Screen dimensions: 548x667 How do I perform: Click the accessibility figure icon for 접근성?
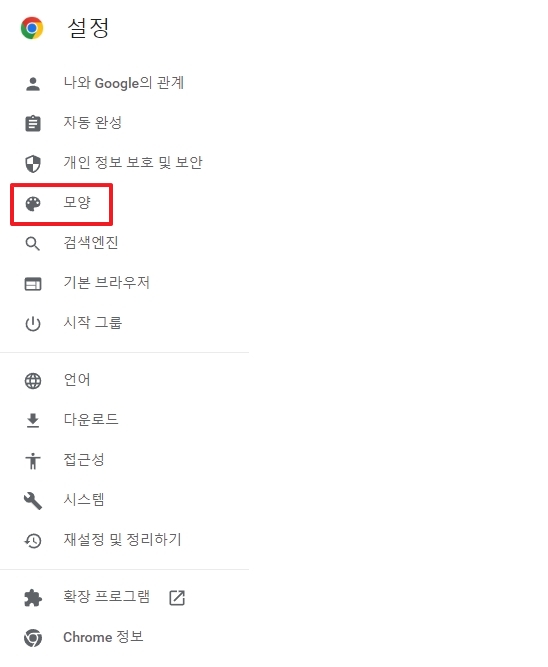point(33,461)
